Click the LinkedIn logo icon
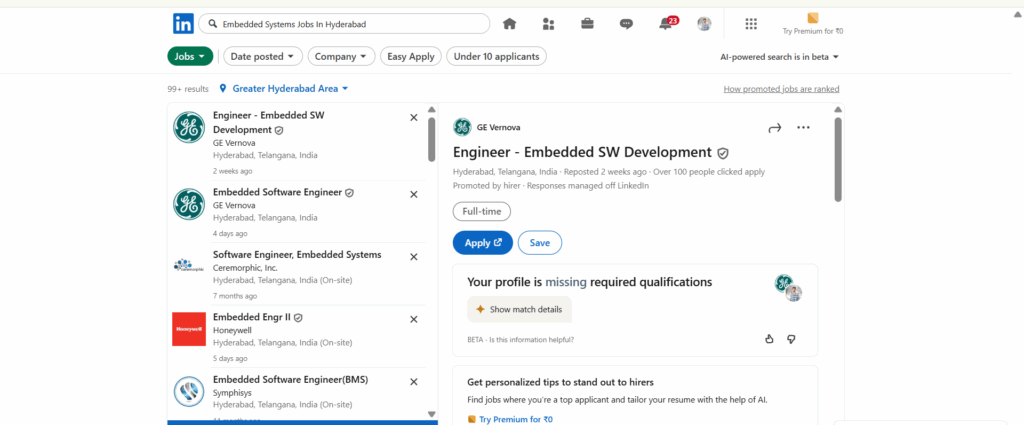 point(183,24)
